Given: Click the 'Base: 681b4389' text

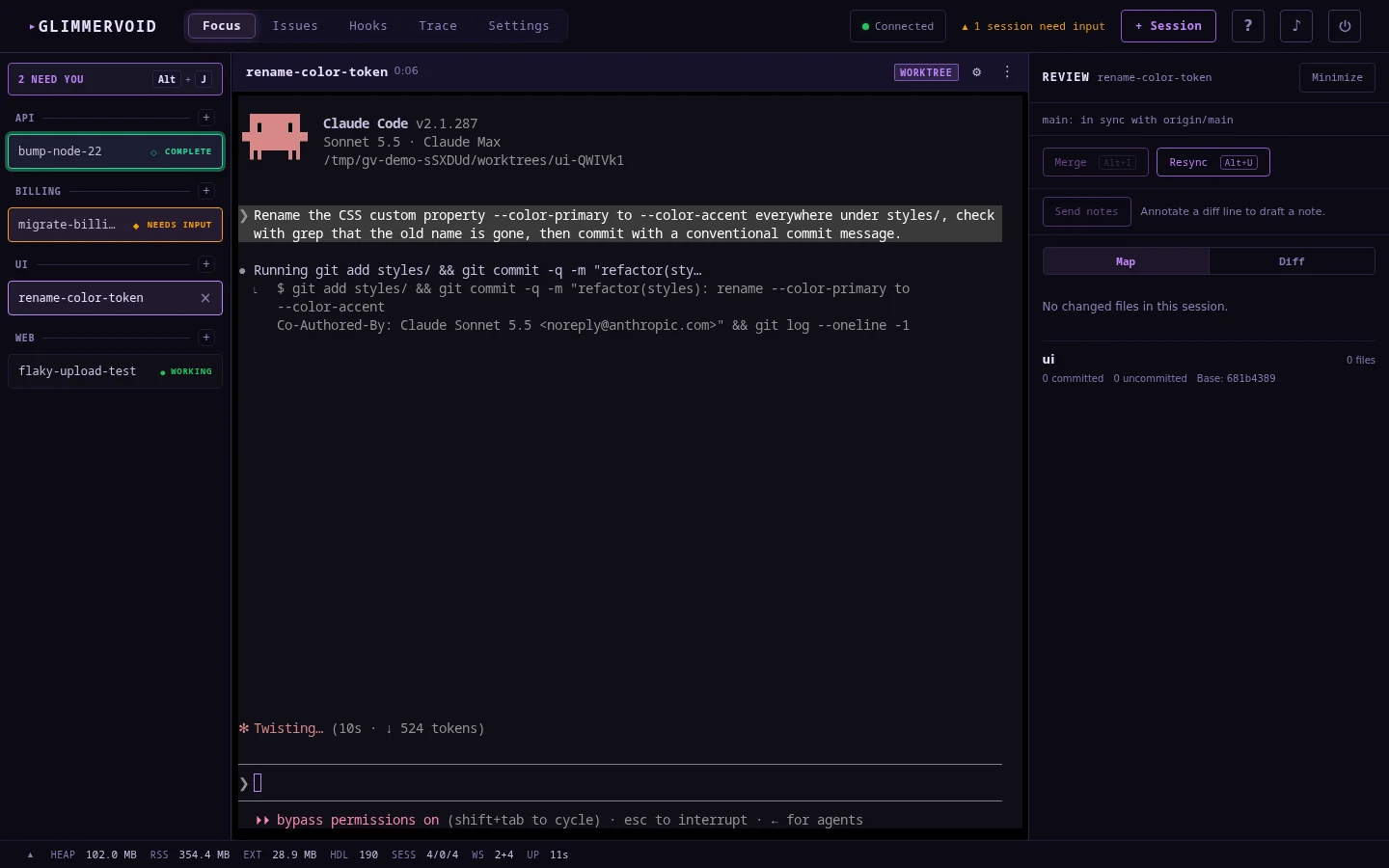Looking at the screenshot, I should (1236, 378).
